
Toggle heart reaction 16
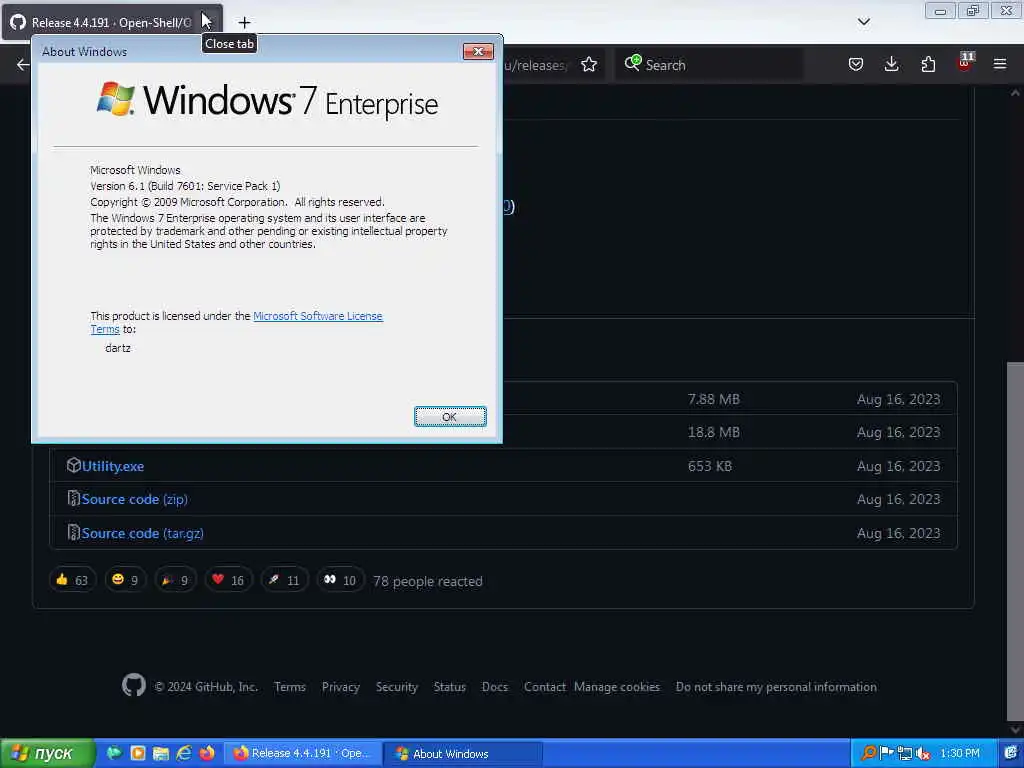pyautogui.click(x=228, y=580)
